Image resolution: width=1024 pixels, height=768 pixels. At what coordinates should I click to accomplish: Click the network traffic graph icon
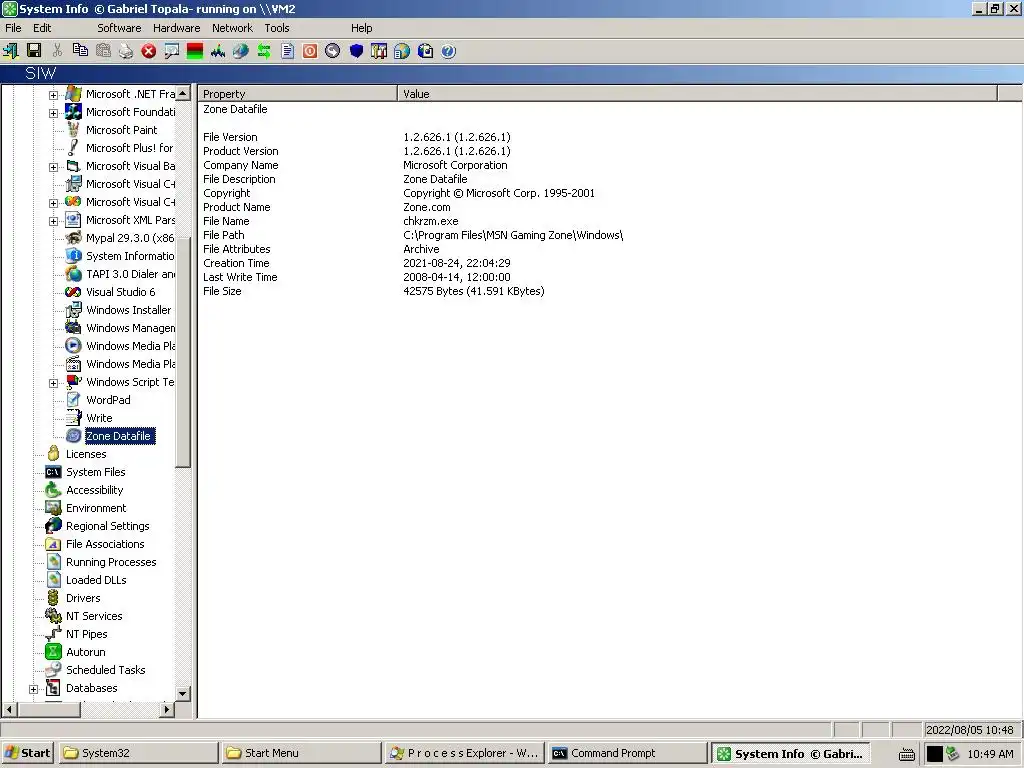pos(218,51)
